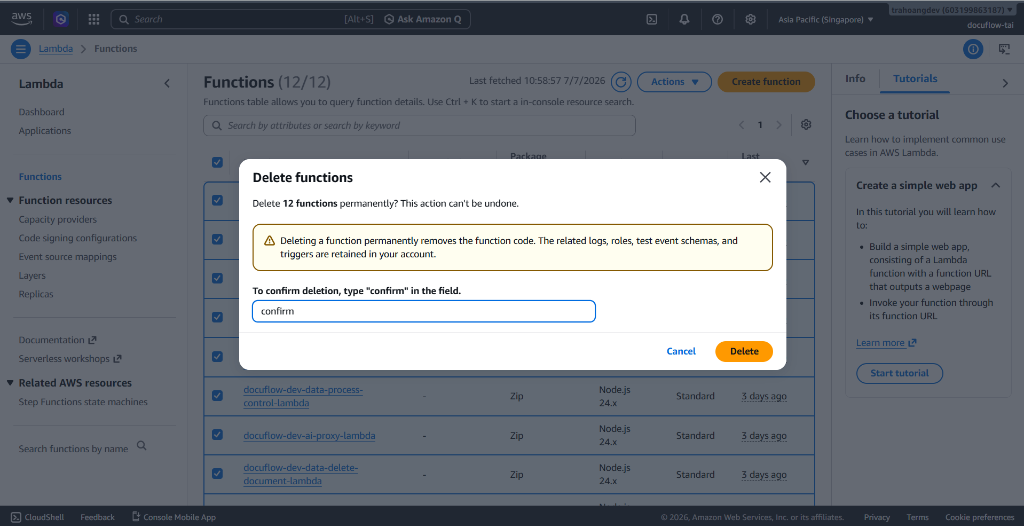Uncheck docuflow-dev-ai-proxy-lambda row checkbox
This screenshot has height=526, width=1024.
click(217, 435)
